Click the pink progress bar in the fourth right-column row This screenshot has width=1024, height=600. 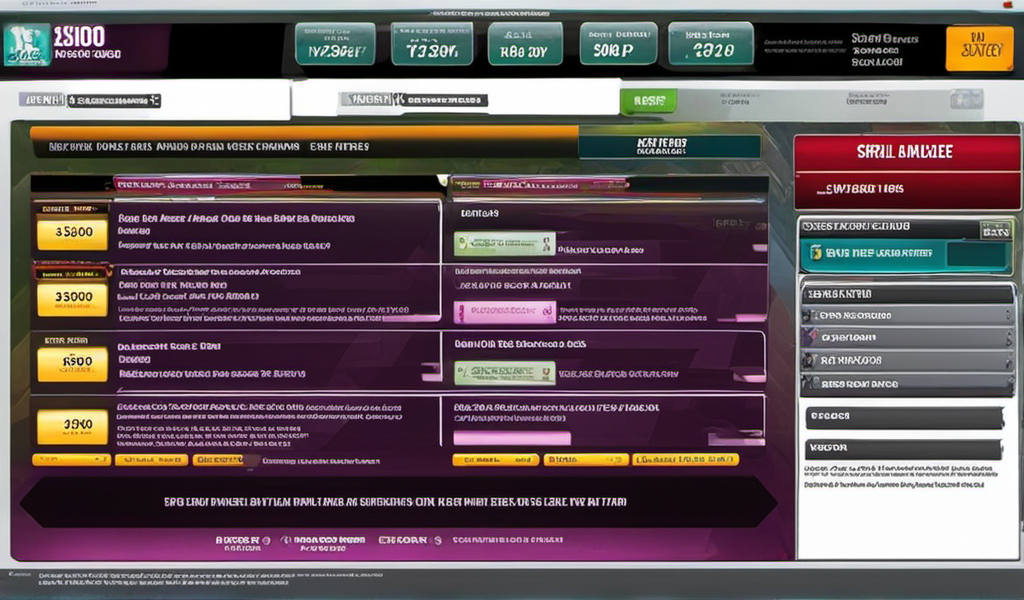coord(512,438)
